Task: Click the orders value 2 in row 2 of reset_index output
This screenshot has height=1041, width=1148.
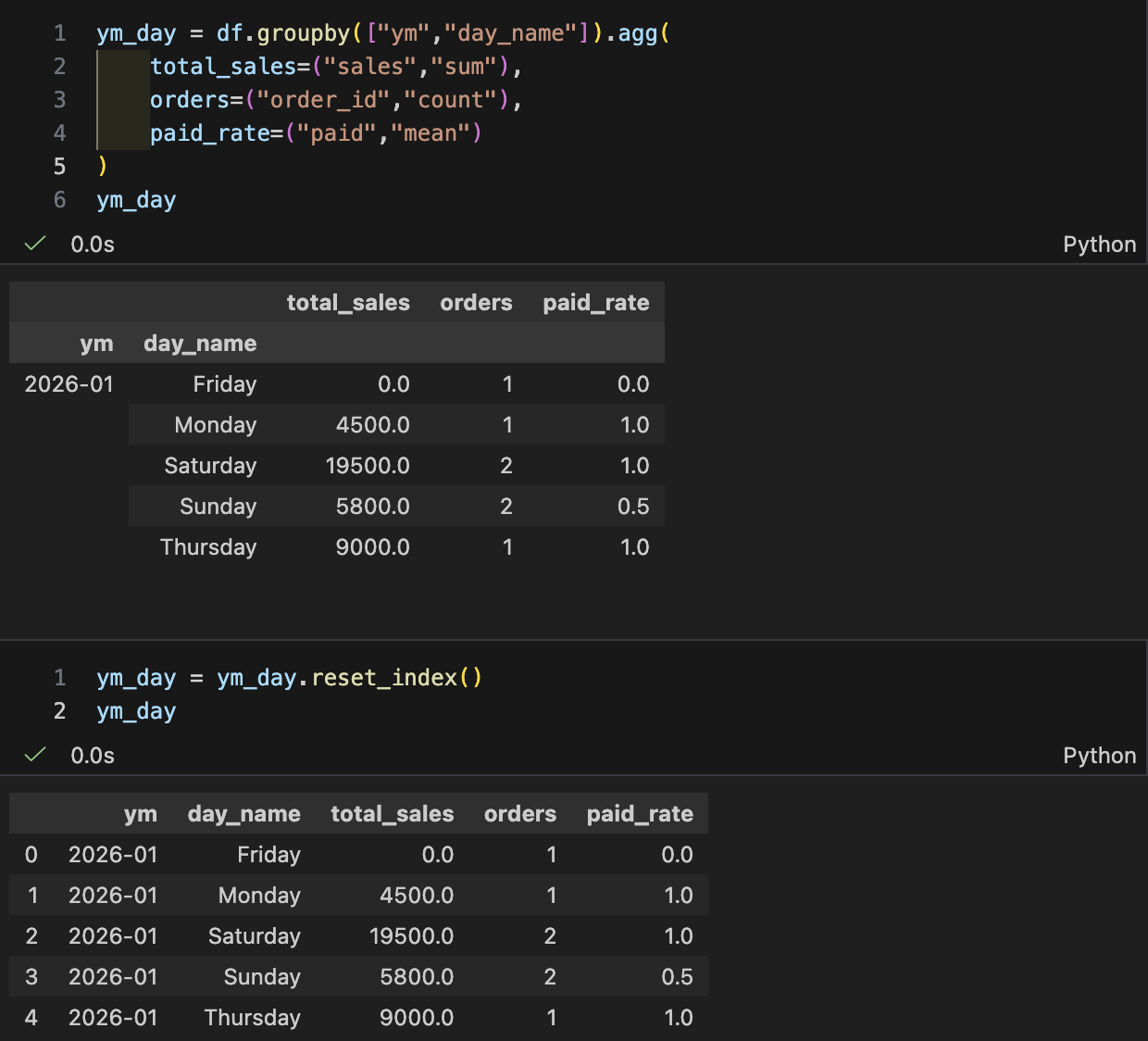Action: [550, 936]
